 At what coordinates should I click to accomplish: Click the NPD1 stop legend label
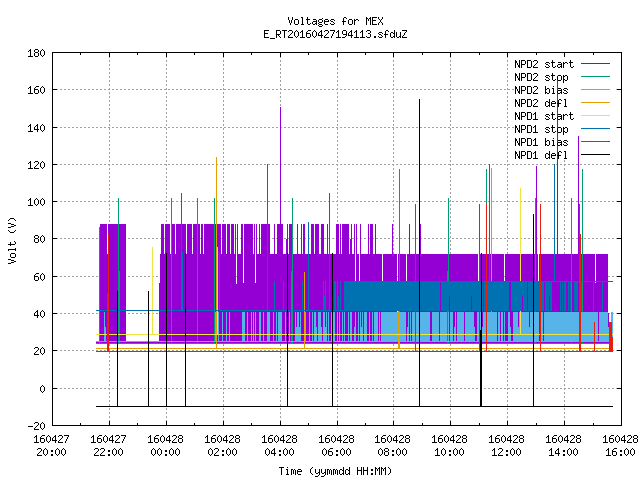tap(541, 129)
